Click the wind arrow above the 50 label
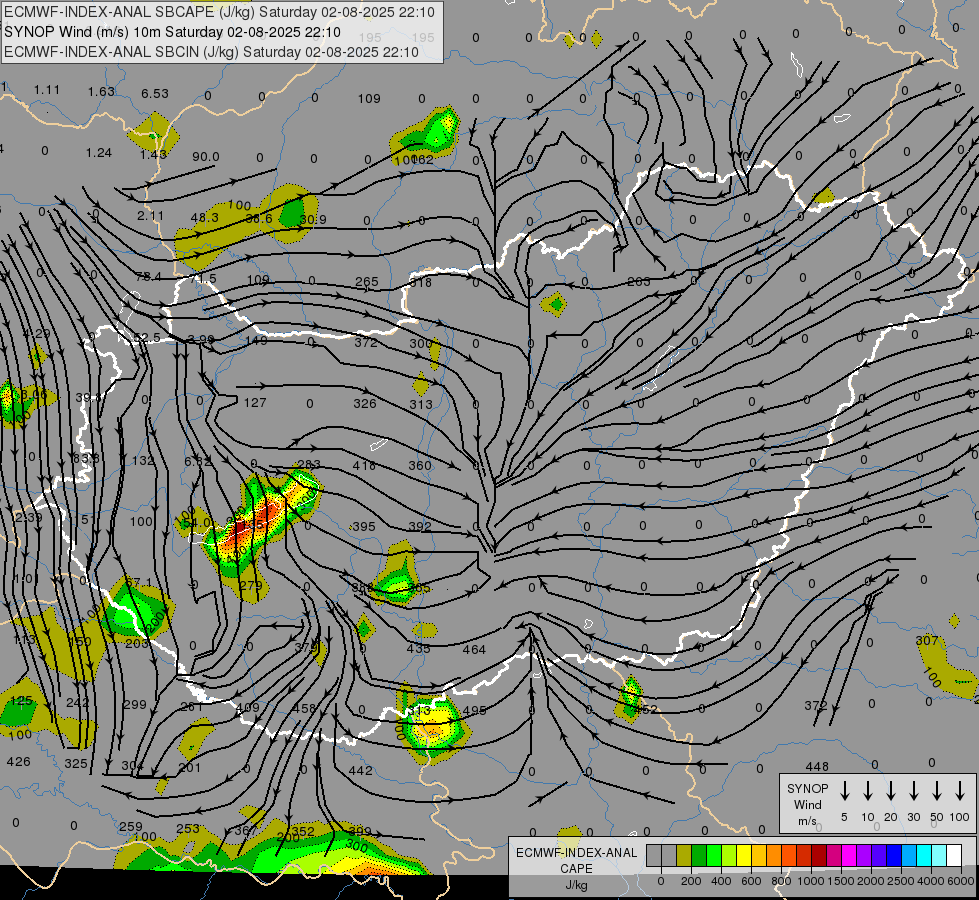The height and width of the screenshot is (900, 979). pos(937,790)
